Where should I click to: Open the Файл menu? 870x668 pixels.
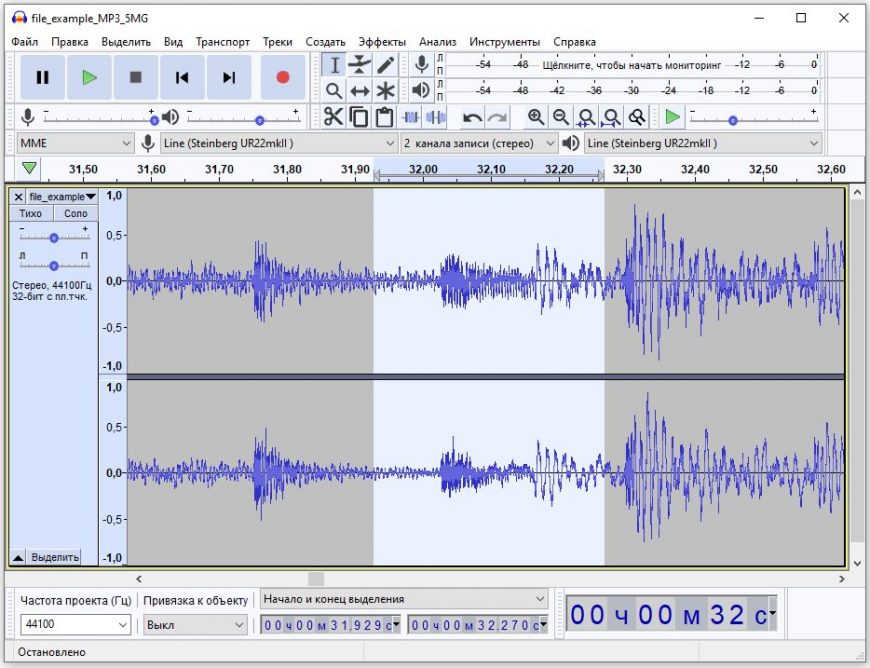25,41
